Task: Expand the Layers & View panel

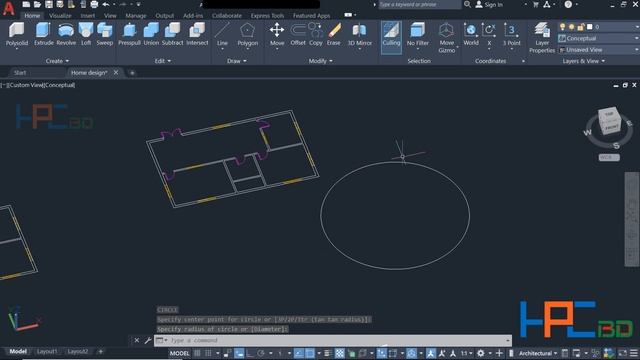Action: (x=584, y=61)
